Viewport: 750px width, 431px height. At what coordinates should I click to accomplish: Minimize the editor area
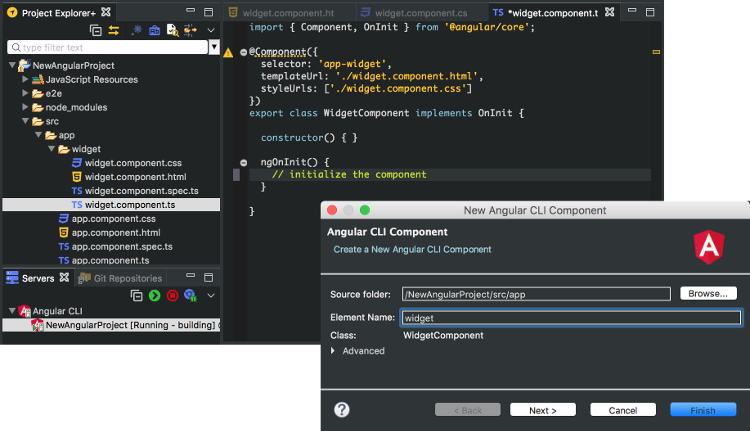tap(632, 10)
